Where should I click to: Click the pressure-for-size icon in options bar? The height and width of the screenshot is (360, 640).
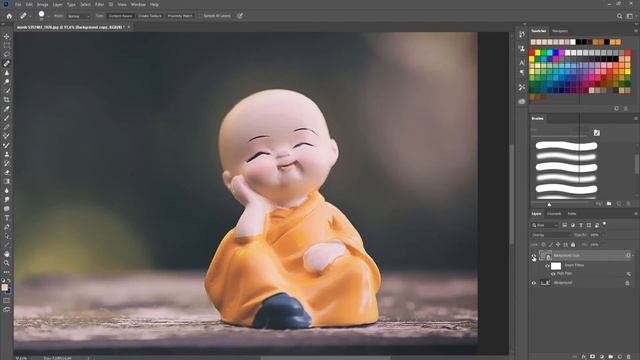[x=240, y=16]
